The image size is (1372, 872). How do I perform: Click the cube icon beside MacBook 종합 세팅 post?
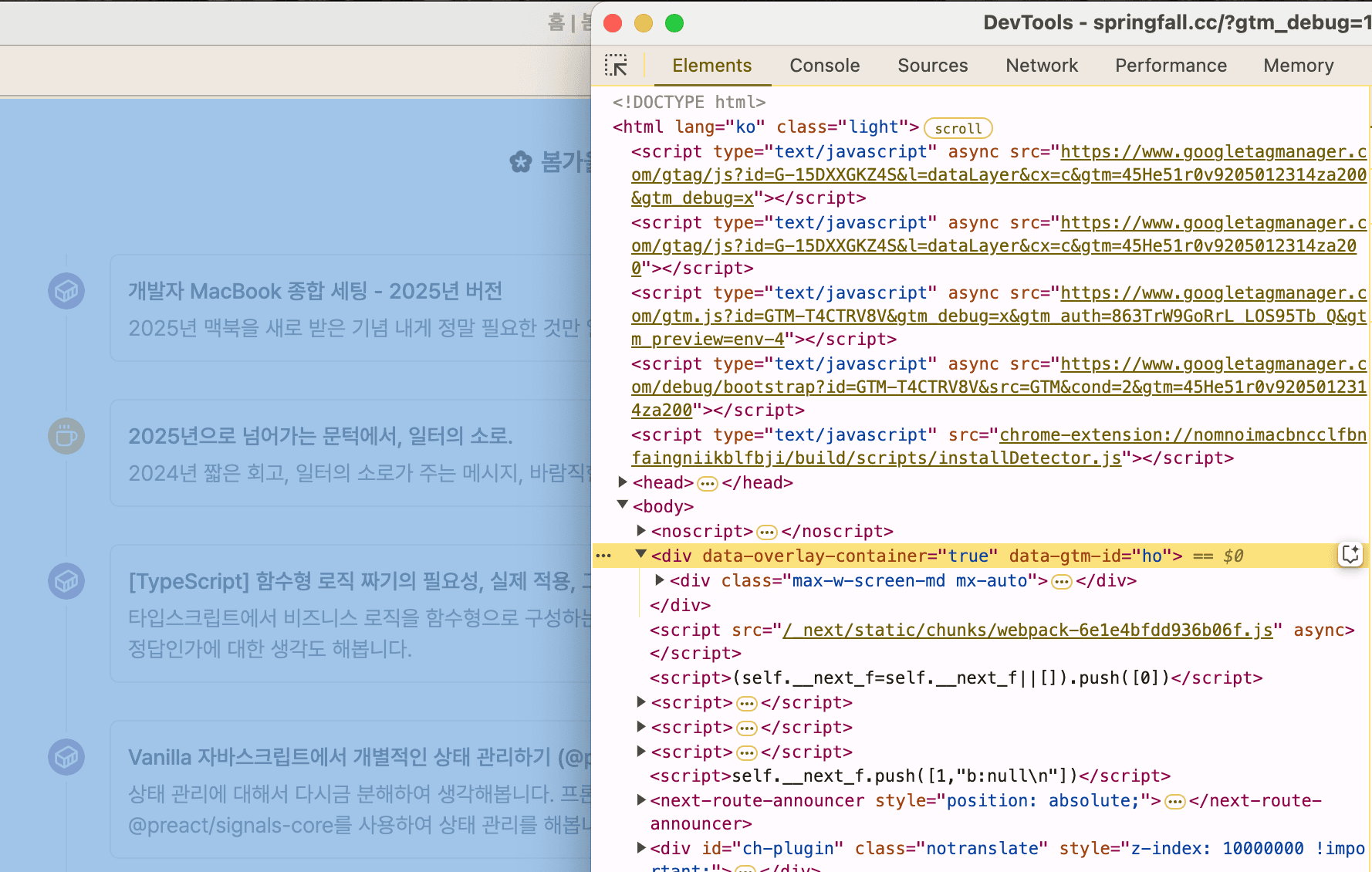(66, 291)
